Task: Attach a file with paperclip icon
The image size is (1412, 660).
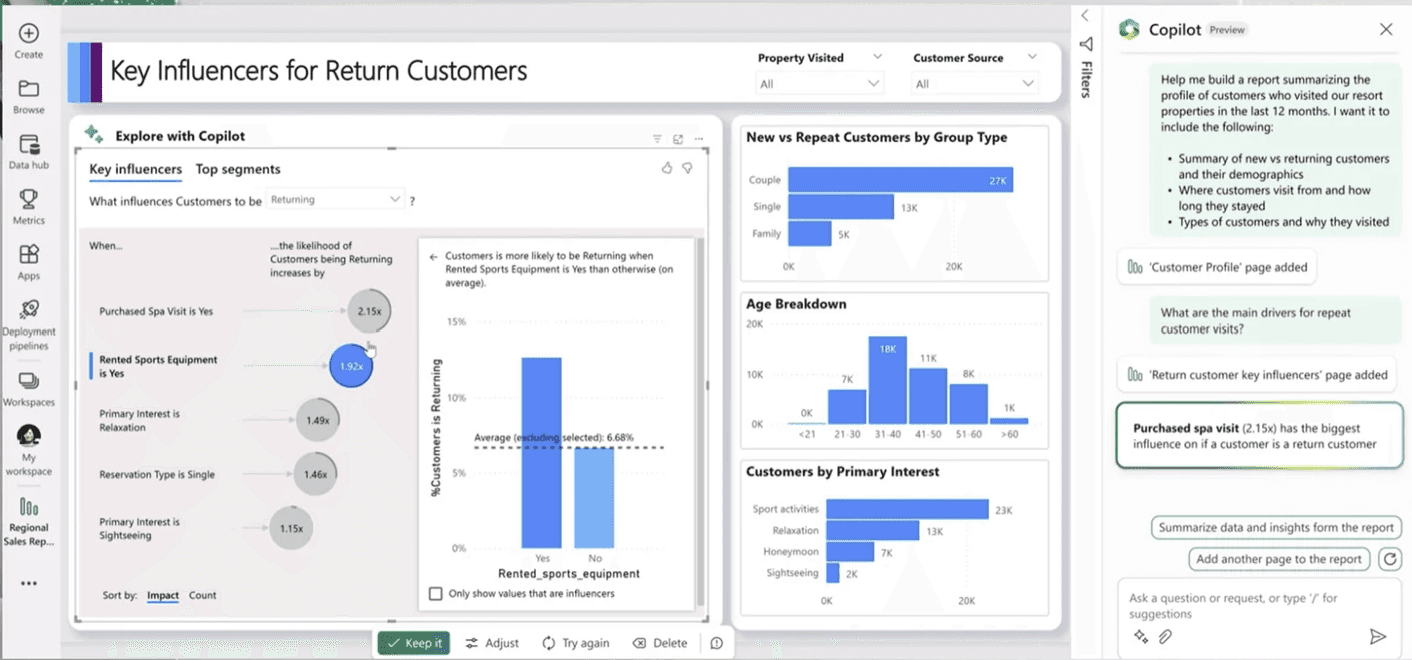Action: coord(1165,636)
